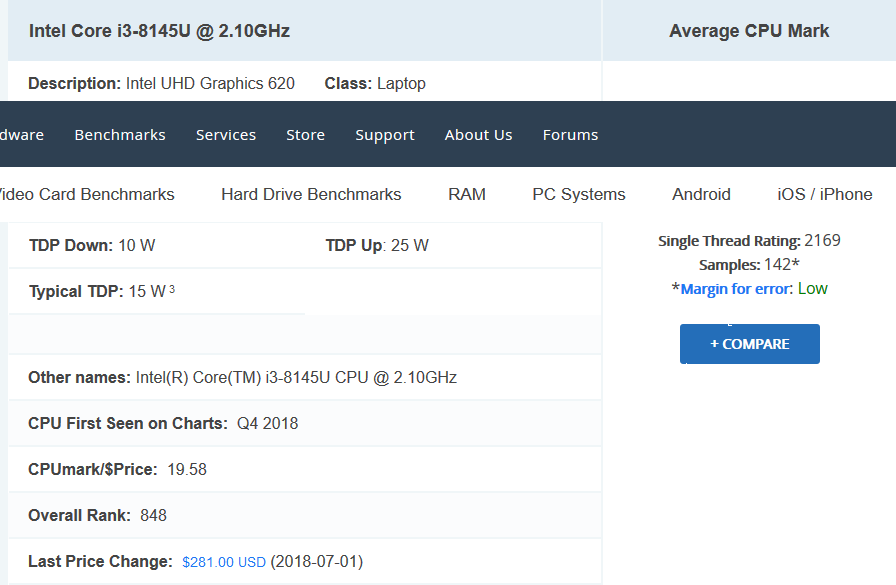Go to the Services menu item
The width and height of the screenshot is (896, 585).
coord(226,135)
